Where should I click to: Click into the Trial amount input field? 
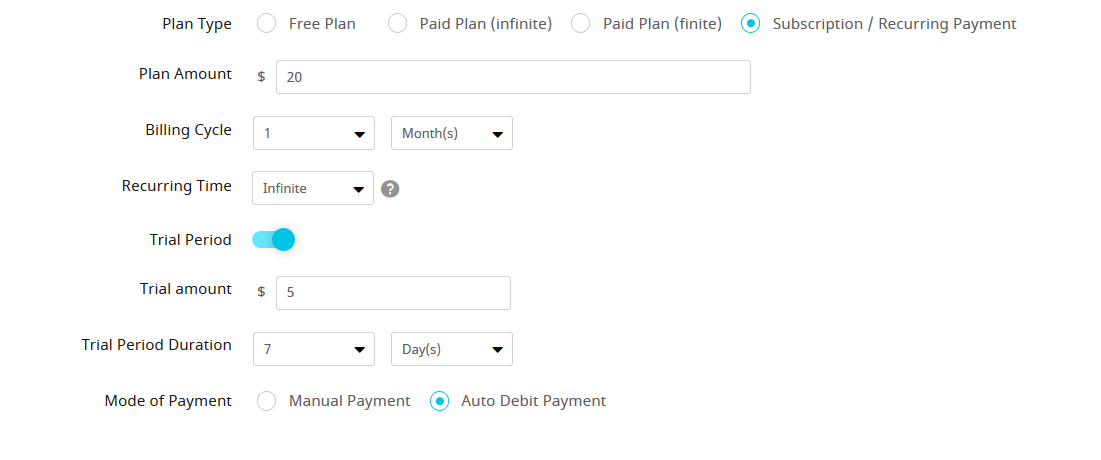[393, 293]
